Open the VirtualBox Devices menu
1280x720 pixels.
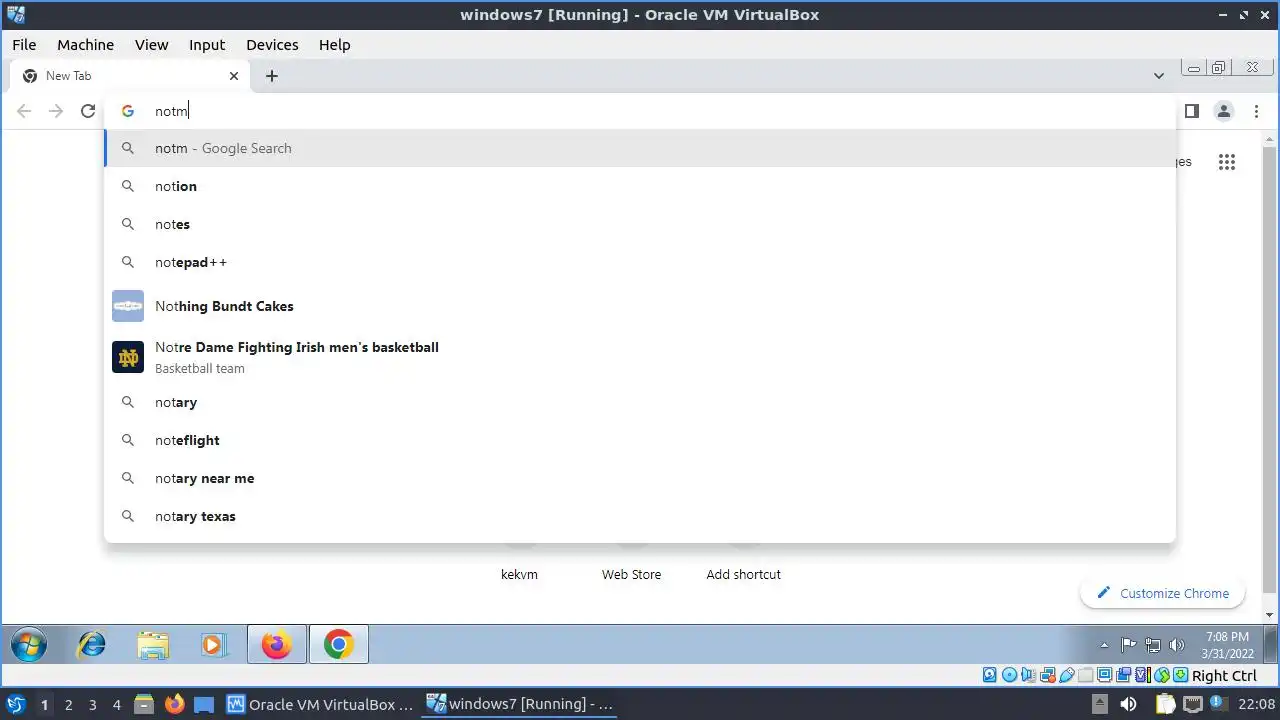coord(272,44)
